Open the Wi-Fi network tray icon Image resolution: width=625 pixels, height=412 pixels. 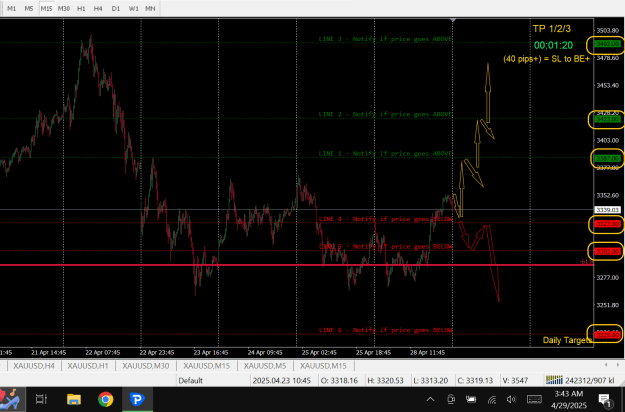click(x=492, y=400)
